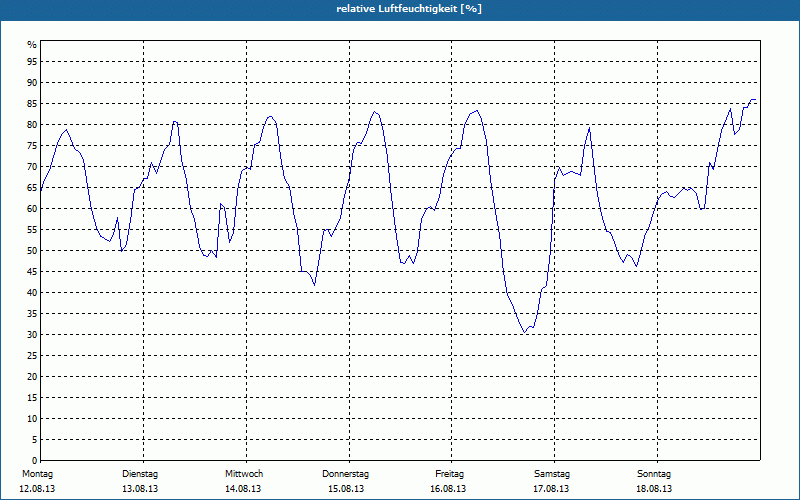Click the '70' y-axis value
This screenshot has width=800, height=500.
(x=32, y=167)
